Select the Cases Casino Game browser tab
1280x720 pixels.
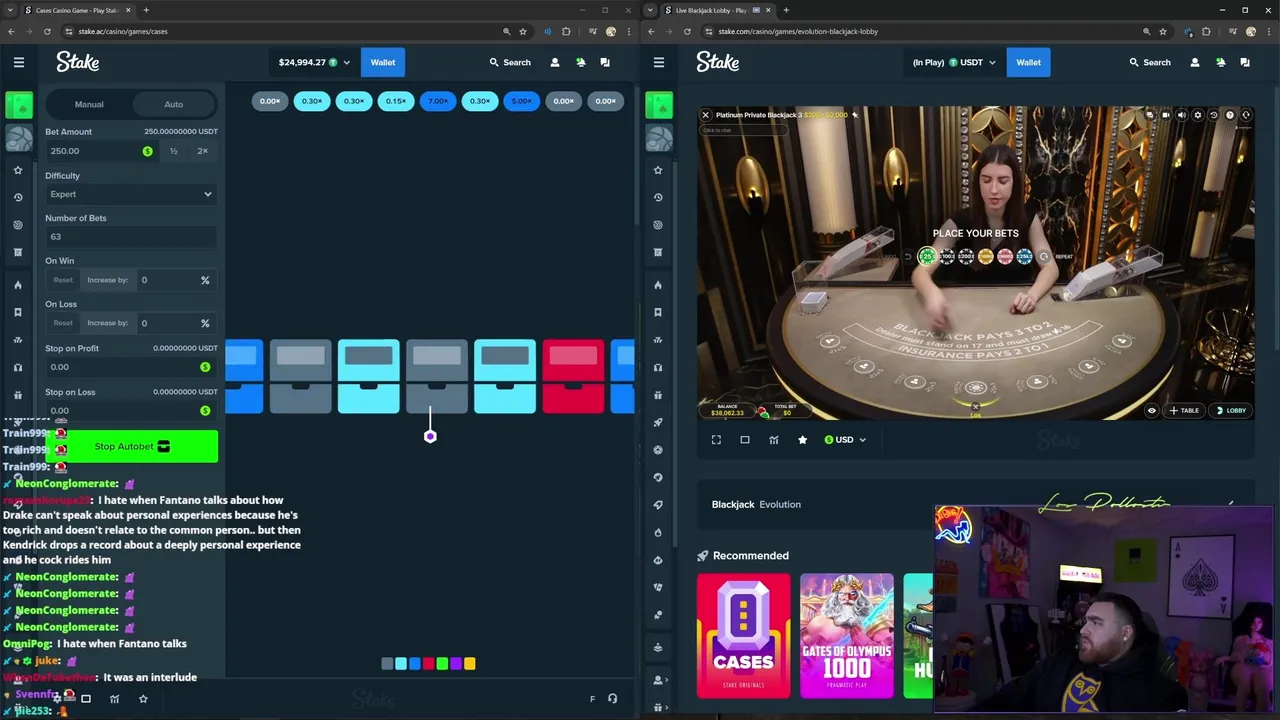point(79,10)
